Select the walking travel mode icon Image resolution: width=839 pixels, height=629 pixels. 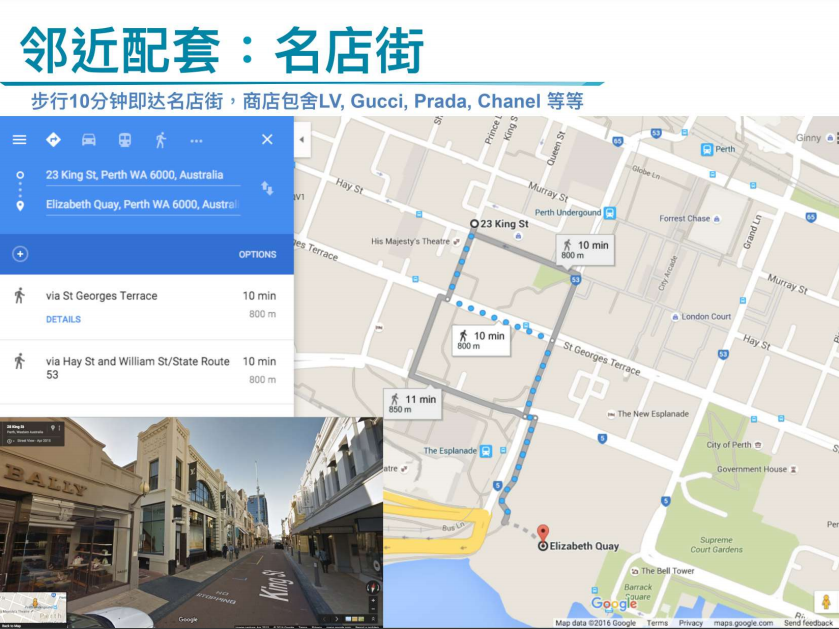[161, 140]
